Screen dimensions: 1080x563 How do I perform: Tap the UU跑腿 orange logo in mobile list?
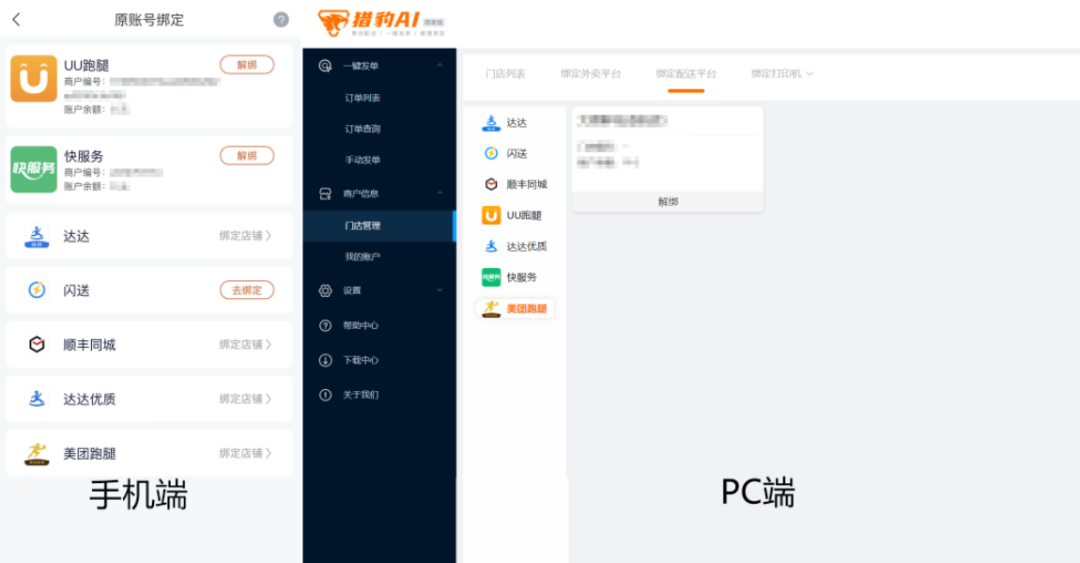(x=34, y=79)
